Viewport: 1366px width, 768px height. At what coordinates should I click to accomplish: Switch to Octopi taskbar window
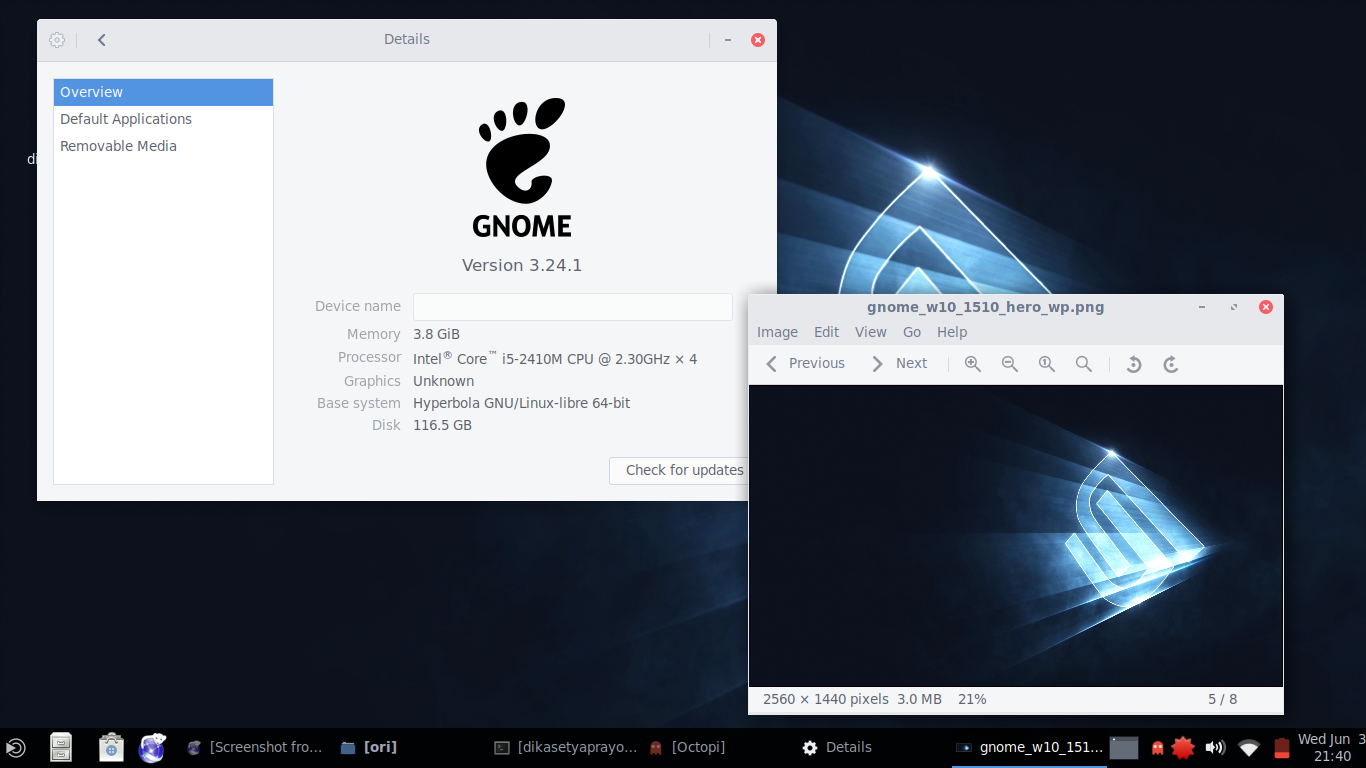coord(687,747)
